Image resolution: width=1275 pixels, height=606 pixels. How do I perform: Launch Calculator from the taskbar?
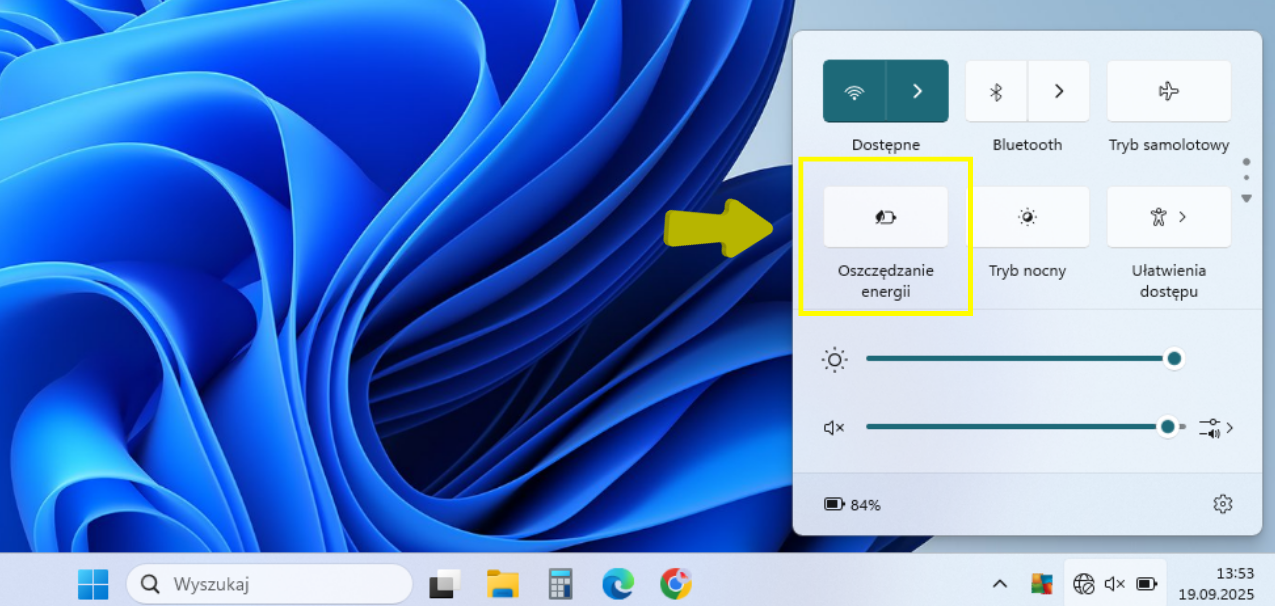(x=560, y=583)
